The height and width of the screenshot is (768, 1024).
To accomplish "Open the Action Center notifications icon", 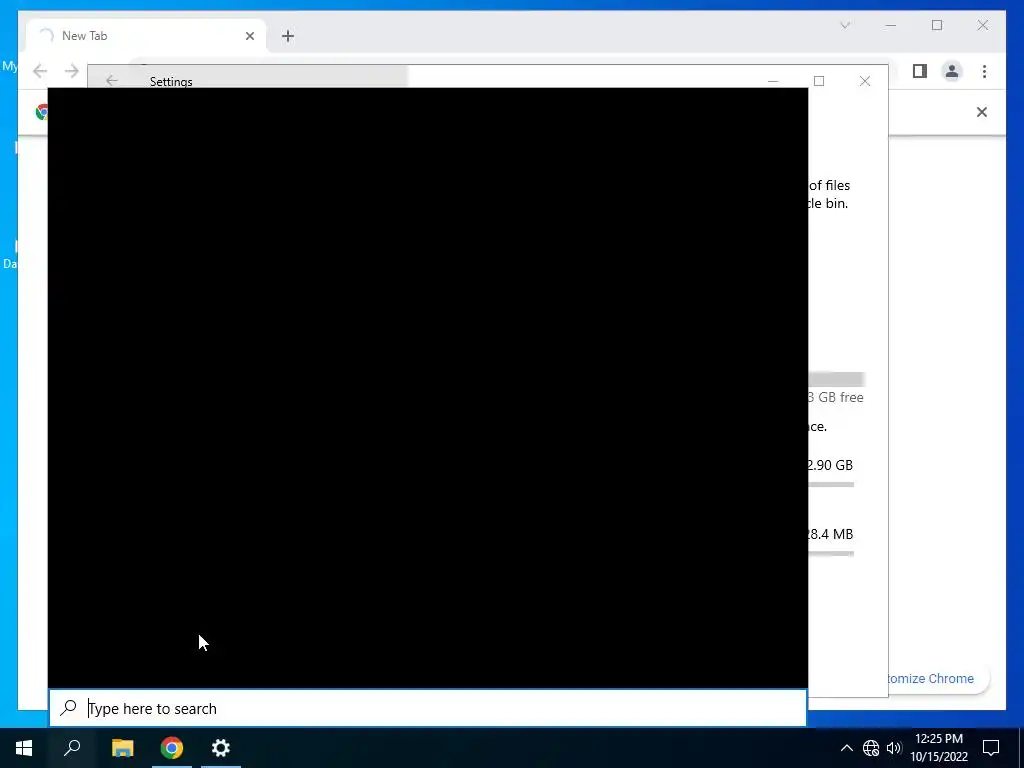I will (991, 748).
